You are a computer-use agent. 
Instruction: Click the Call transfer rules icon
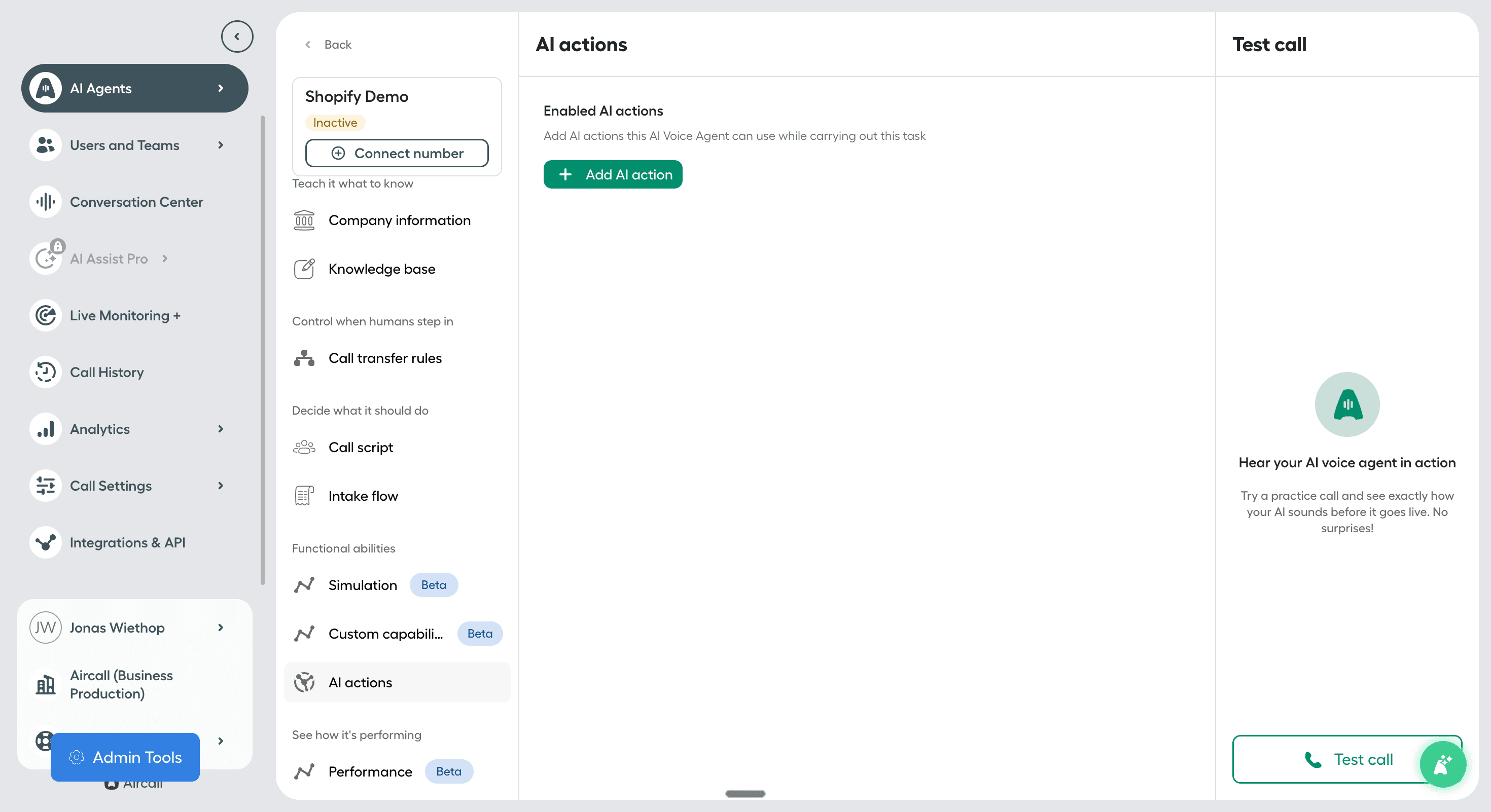pyautogui.click(x=304, y=358)
